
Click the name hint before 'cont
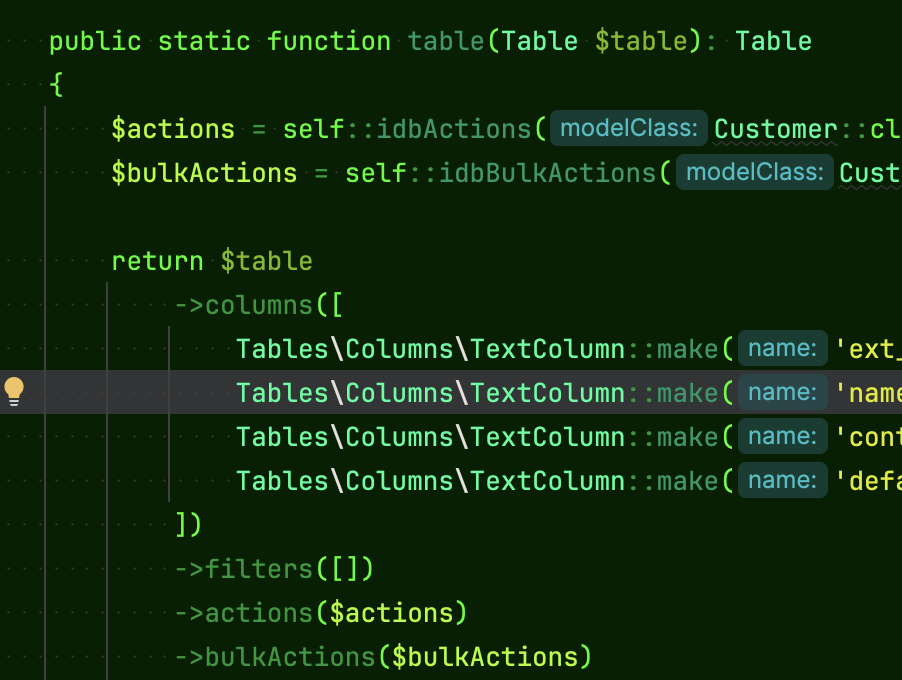(783, 436)
